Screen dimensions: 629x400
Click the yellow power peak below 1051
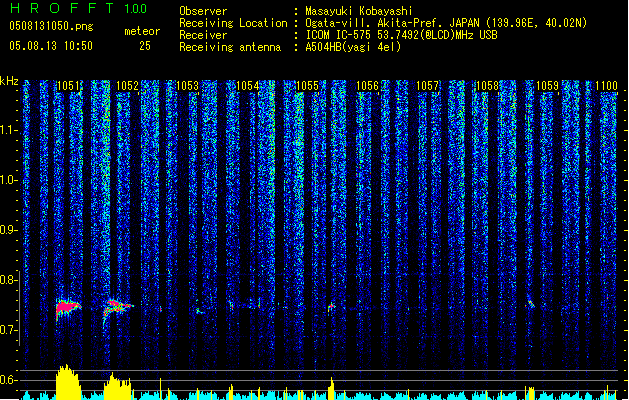68,382
